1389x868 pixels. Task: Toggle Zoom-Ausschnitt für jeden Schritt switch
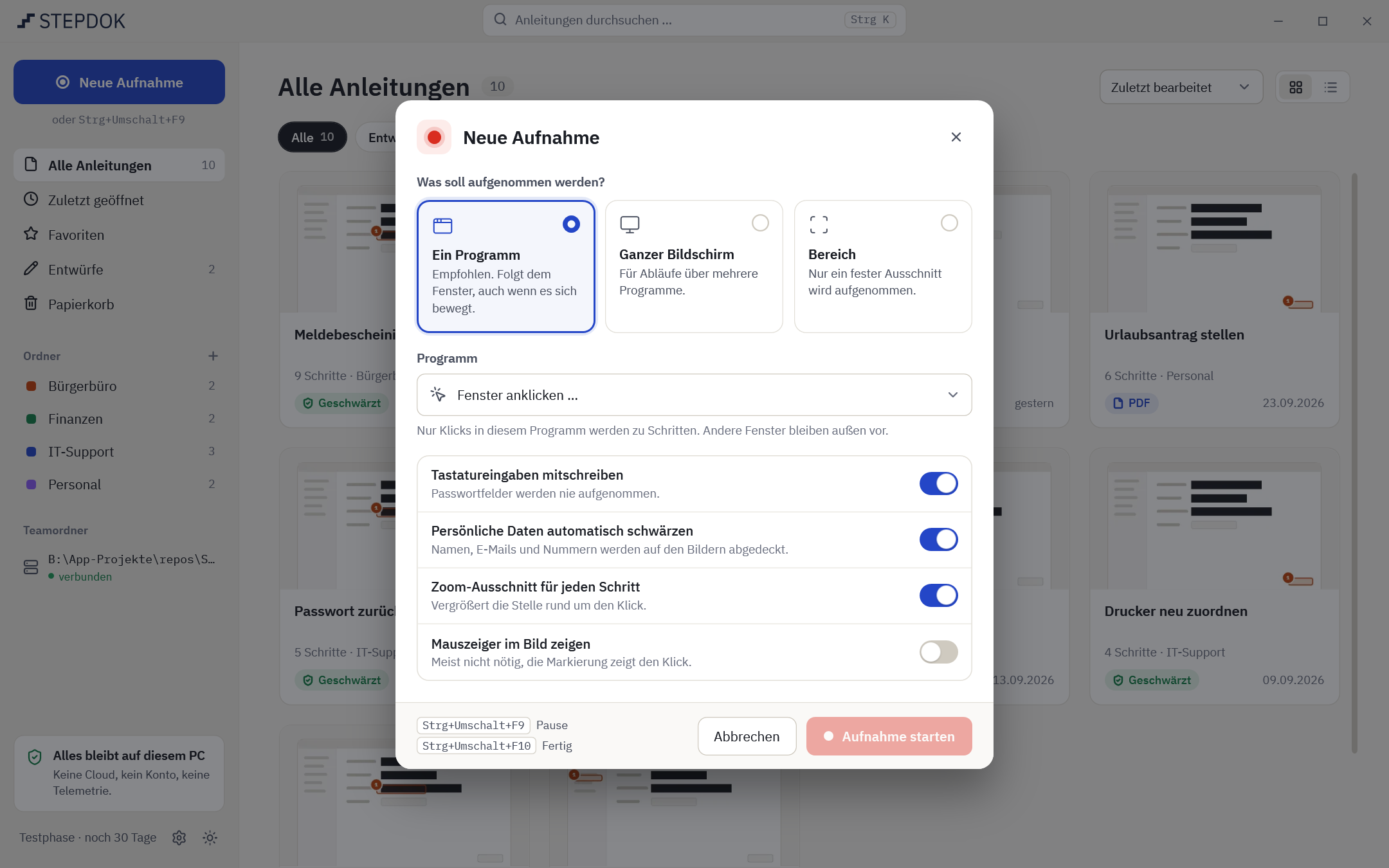(938, 595)
